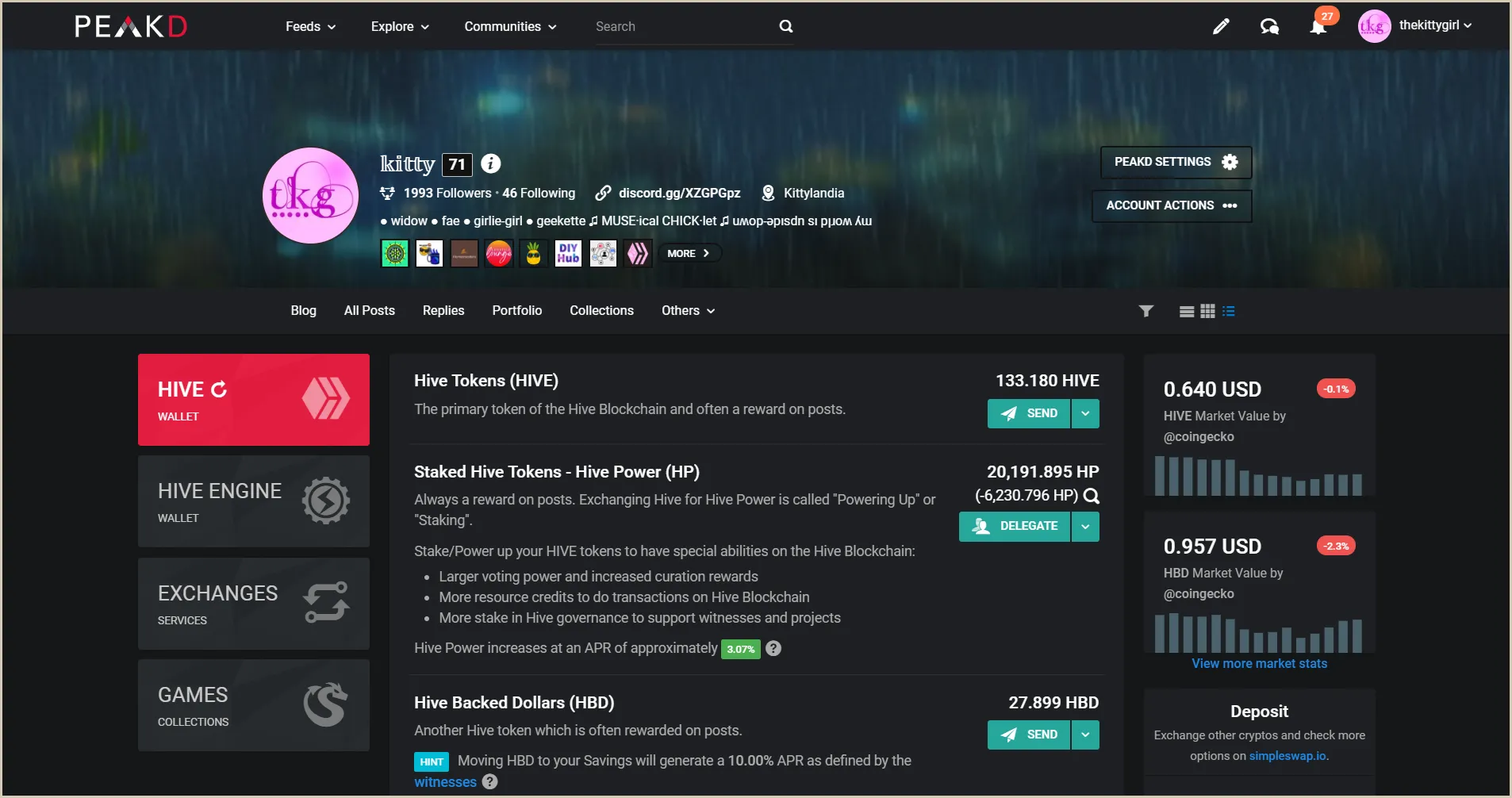Image resolution: width=1512 pixels, height=798 pixels.
Task: Click help icon next to witnesses
Action: 490,781
